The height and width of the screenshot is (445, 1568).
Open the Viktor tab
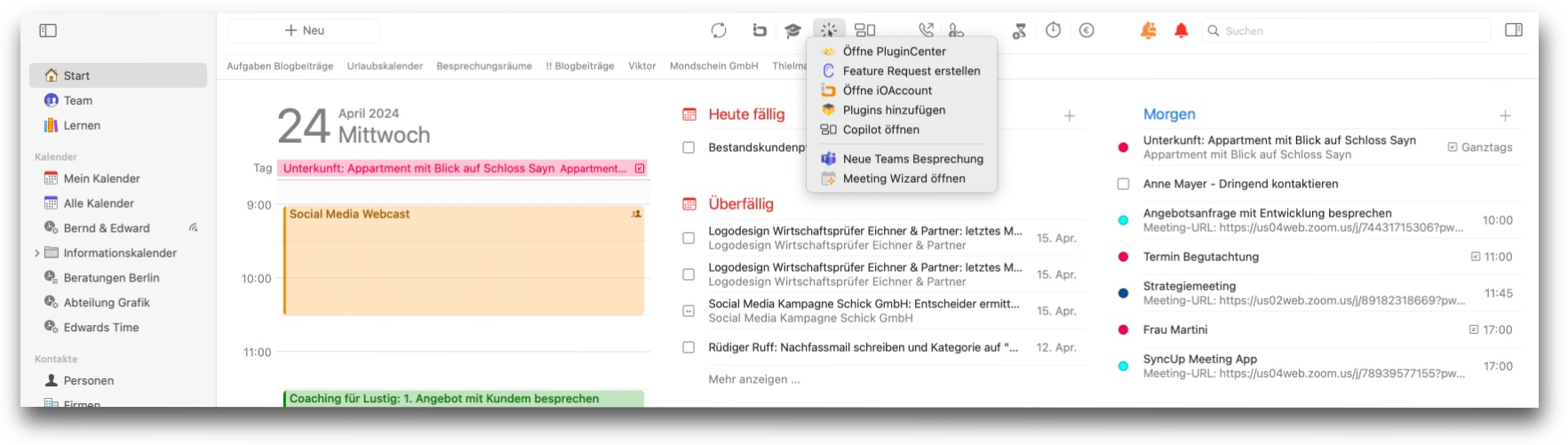[642, 66]
